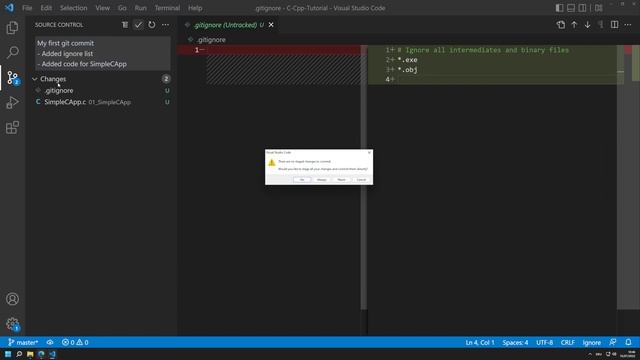Click the '*.obj' line in the diff
640x360 pixels.
pos(407,70)
